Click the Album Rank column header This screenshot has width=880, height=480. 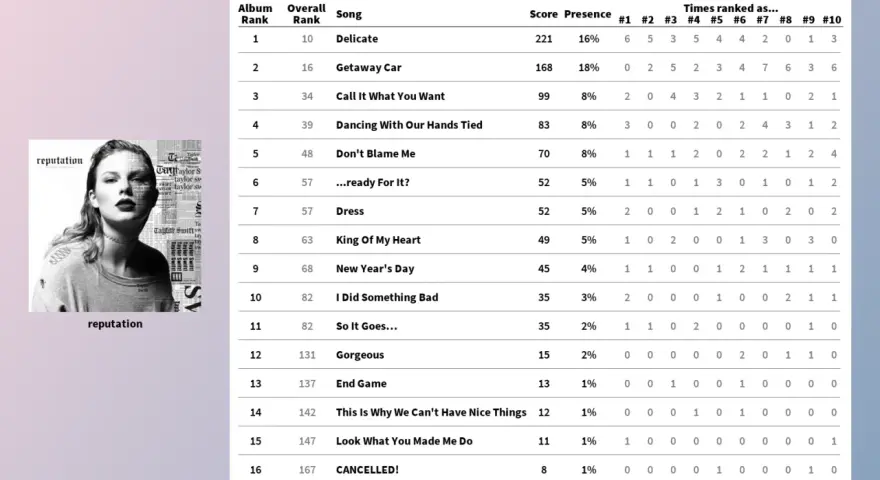[255, 14]
